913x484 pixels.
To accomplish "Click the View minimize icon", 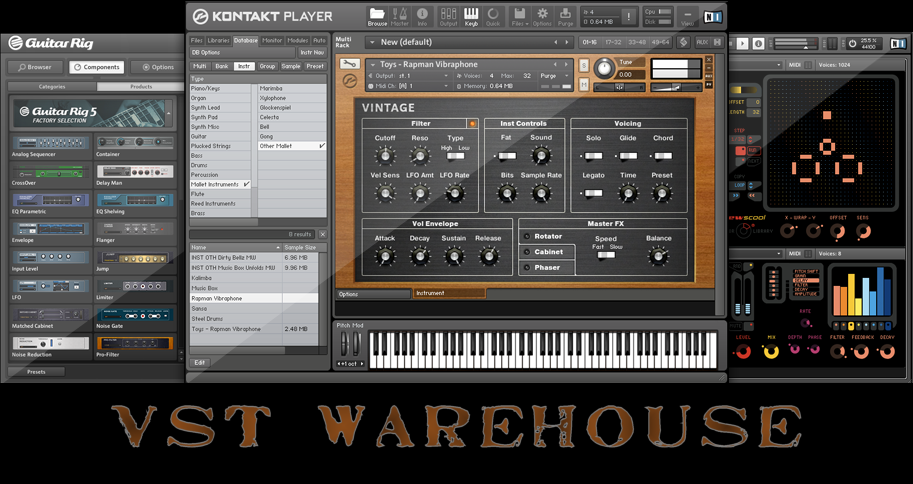I will point(688,16).
